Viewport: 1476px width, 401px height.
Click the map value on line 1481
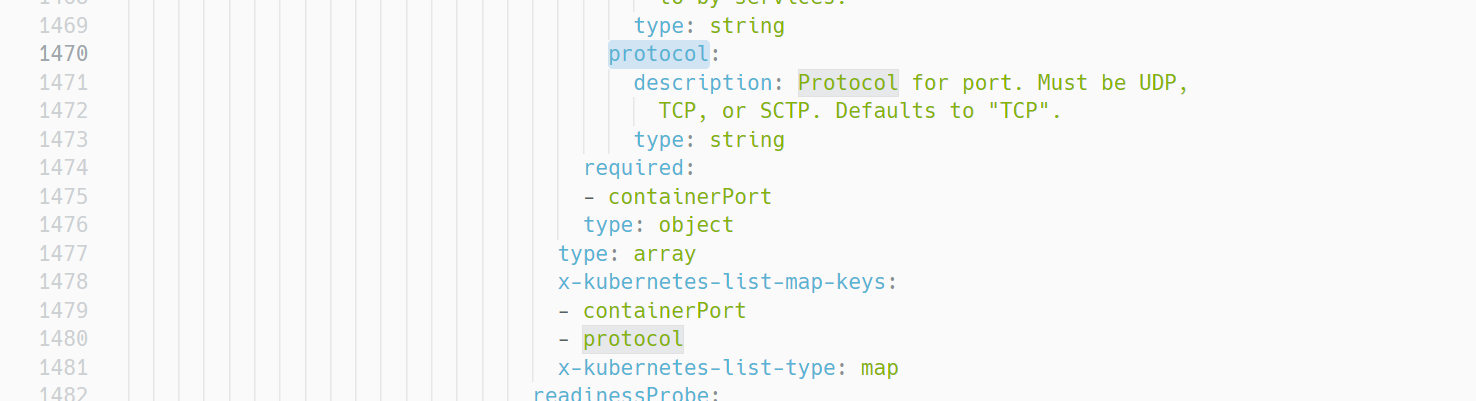coord(879,368)
